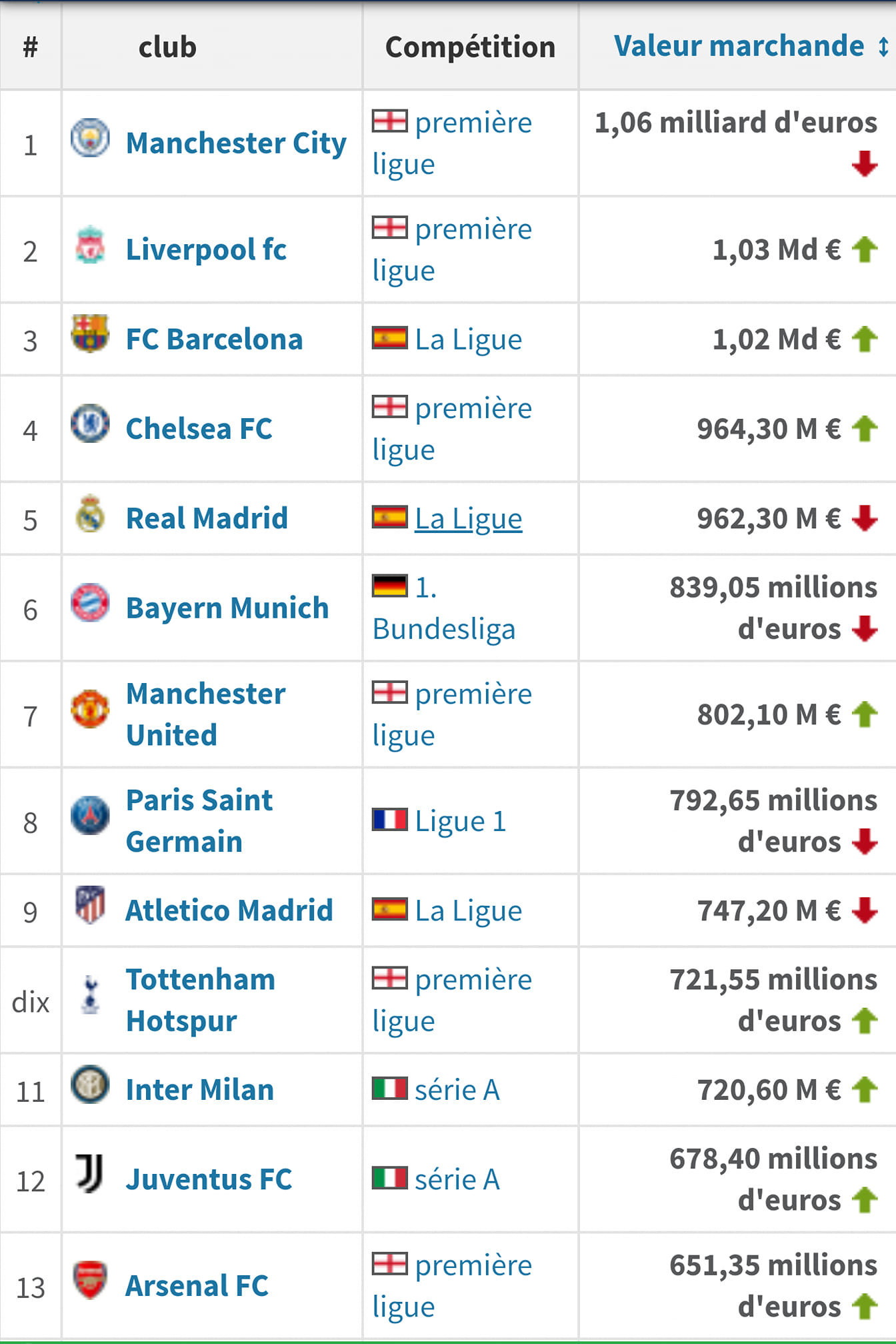Open the Paris Saint Germain club link
The height and width of the screenshot is (1344, 896).
point(199,820)
